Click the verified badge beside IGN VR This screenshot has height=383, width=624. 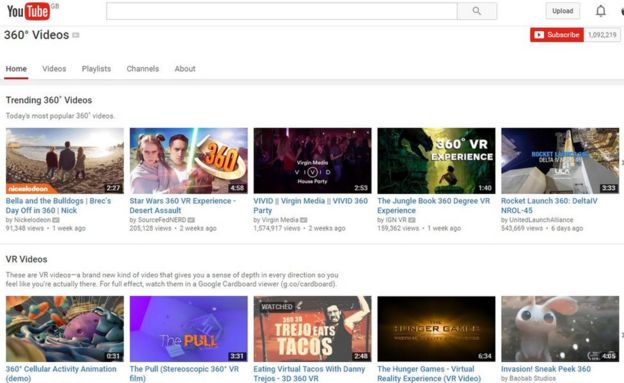click(x=412, y=220)
